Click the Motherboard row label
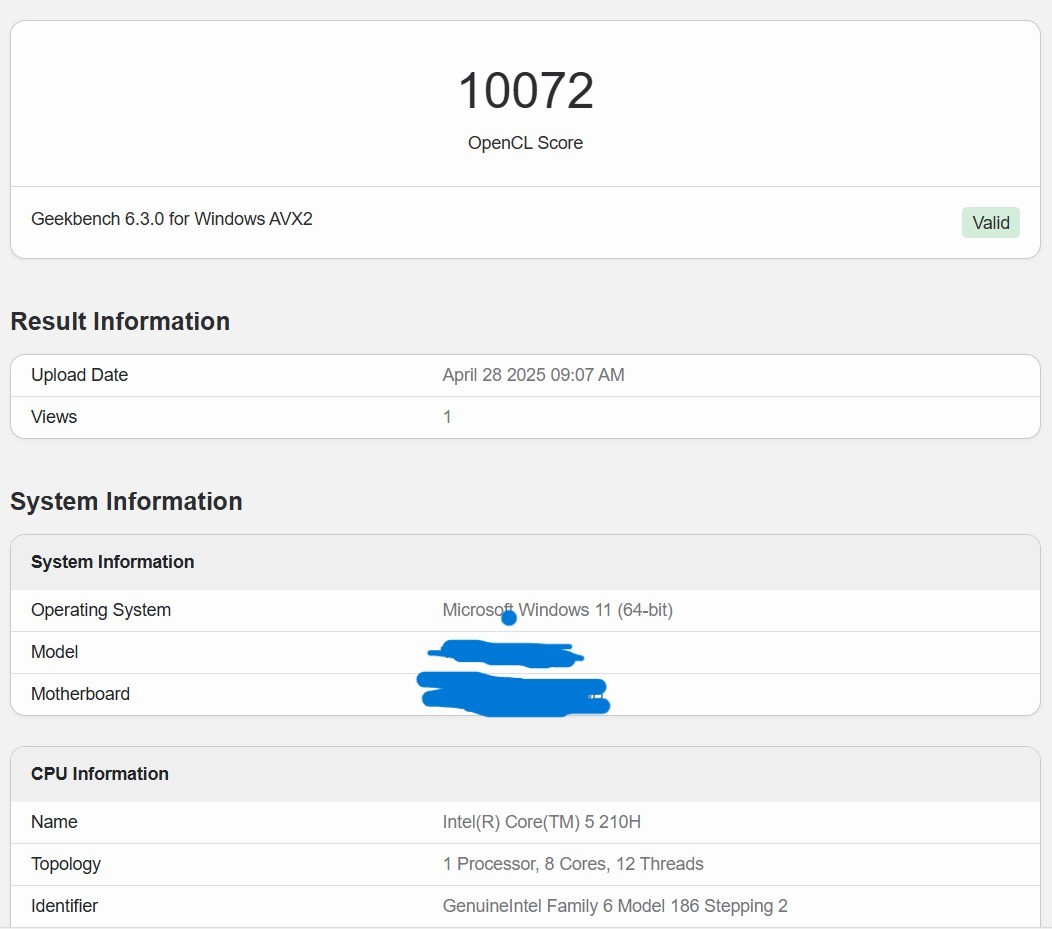The height and width of the screenshot is (929, 1052). [81, 694]
